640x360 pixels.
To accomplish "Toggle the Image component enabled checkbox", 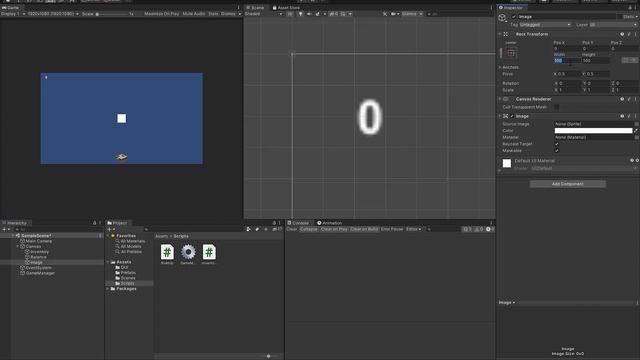I will [x=512, y=116].
